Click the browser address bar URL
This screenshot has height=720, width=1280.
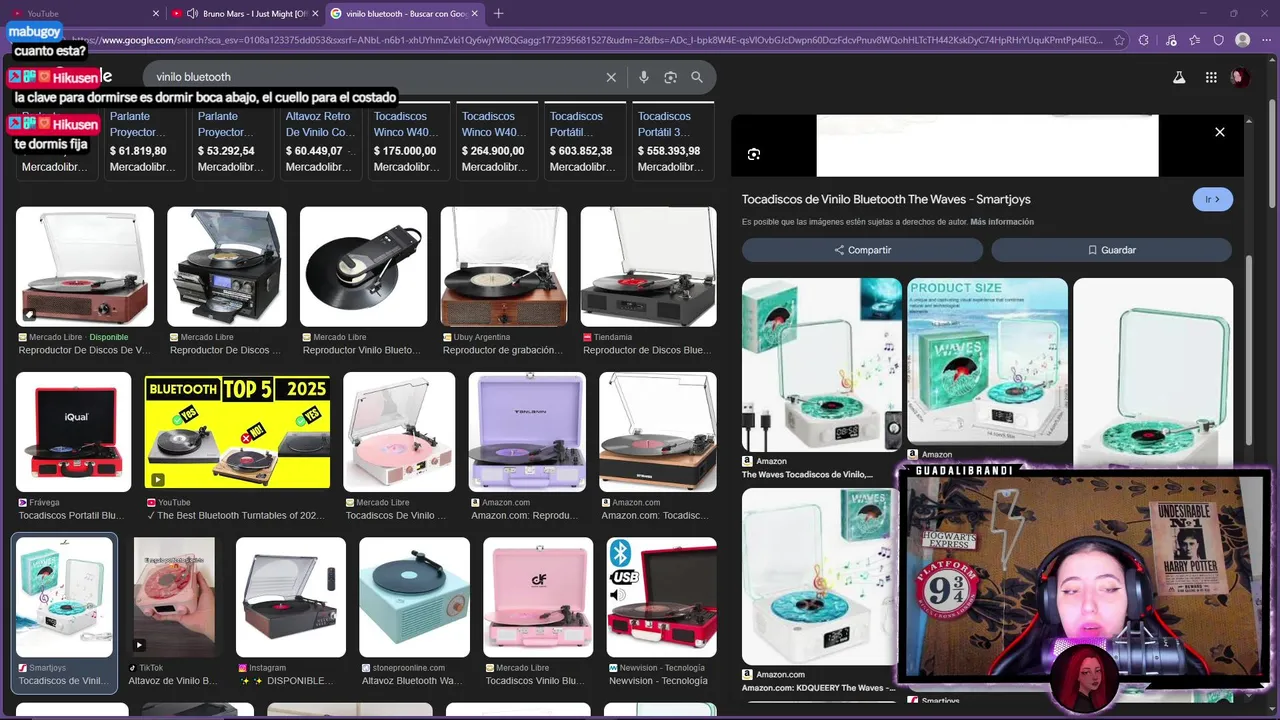pyautogui.click(x=600, y=40)
